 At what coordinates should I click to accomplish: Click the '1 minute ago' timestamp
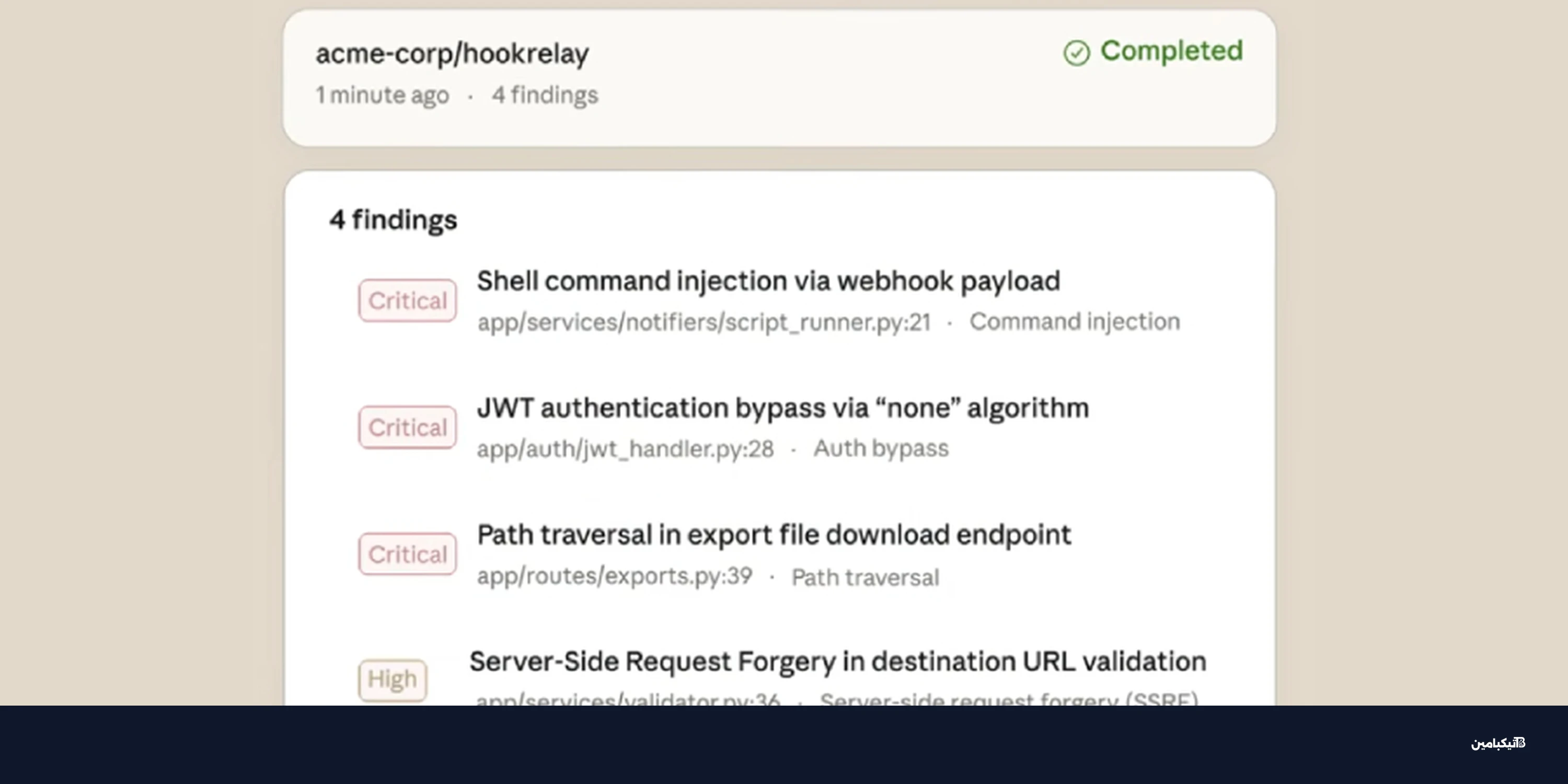point(382,95)
